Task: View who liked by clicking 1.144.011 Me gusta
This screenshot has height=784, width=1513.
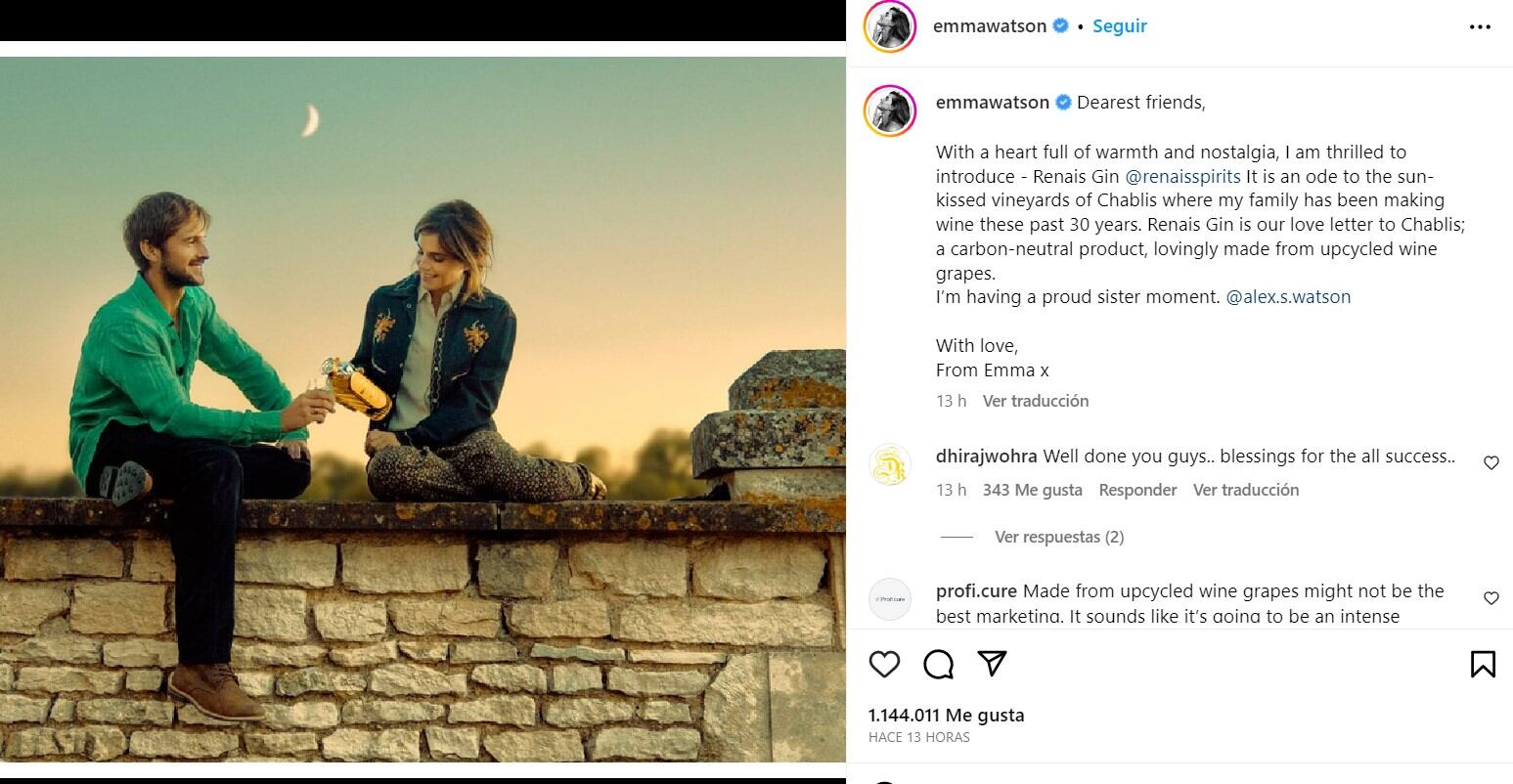Action: 946,715
